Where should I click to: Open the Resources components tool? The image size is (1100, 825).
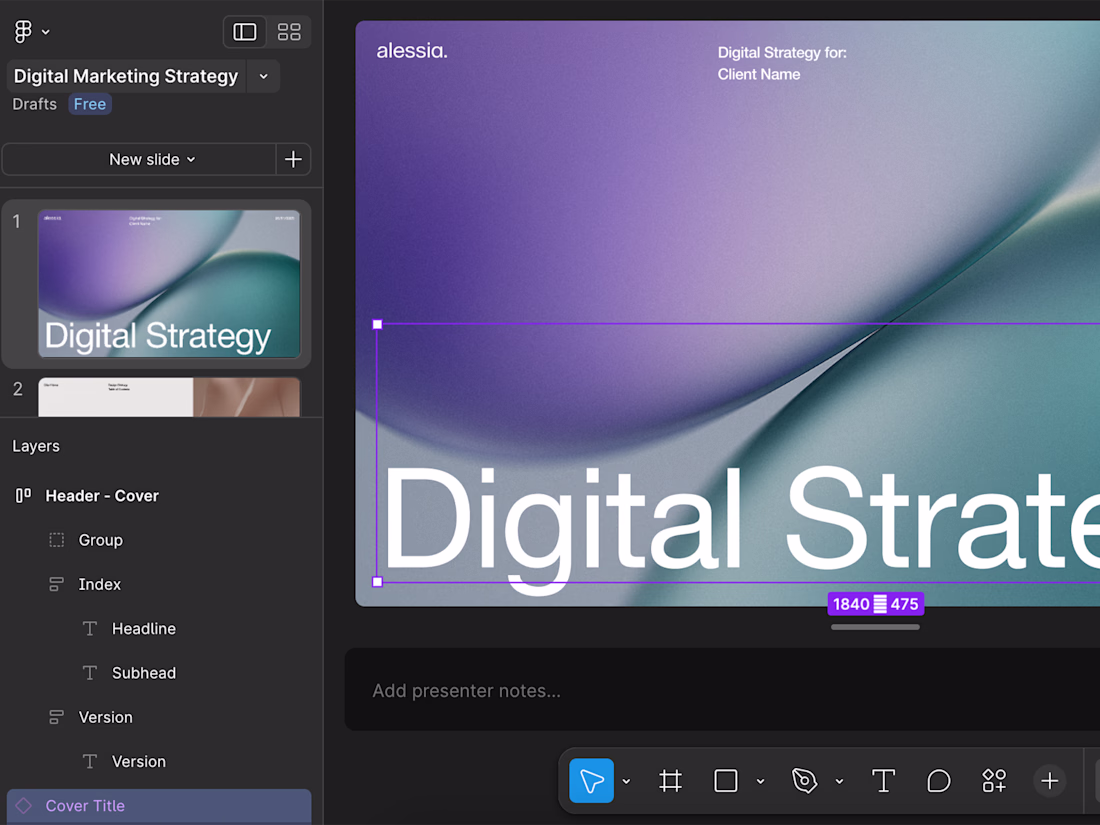[x=994, y=781]
